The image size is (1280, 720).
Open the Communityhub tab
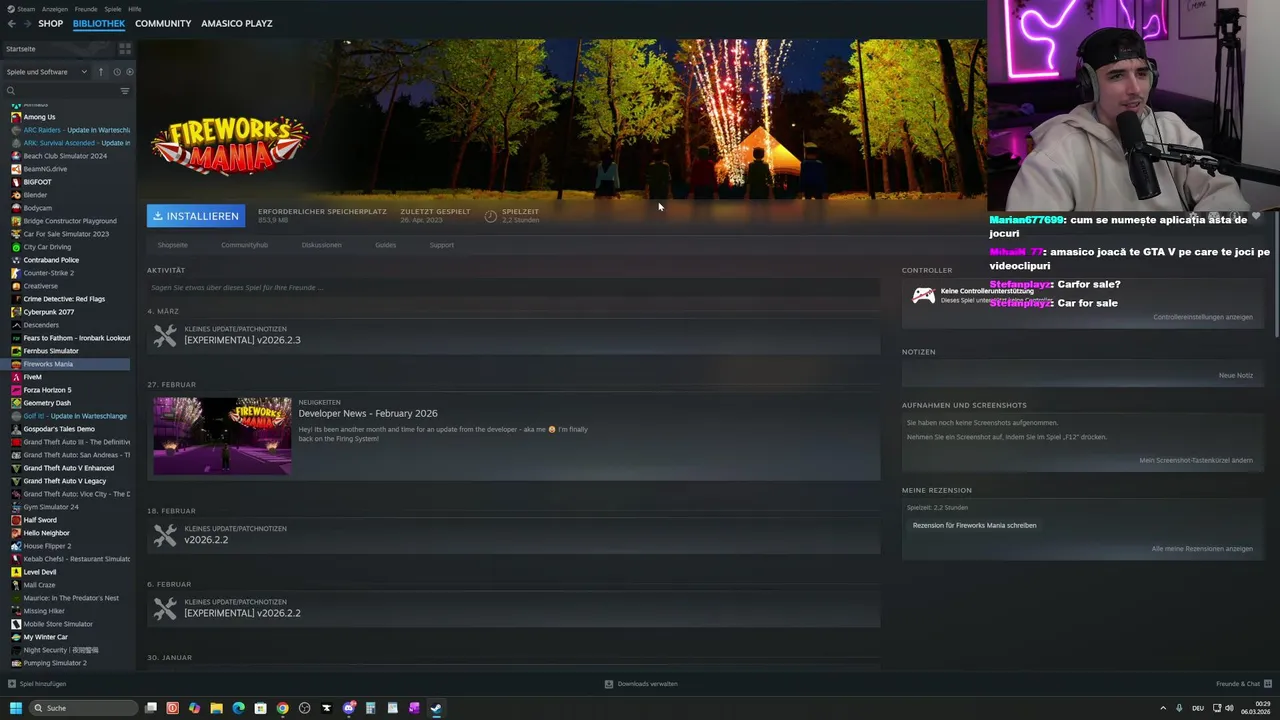(x=245, y=245)
